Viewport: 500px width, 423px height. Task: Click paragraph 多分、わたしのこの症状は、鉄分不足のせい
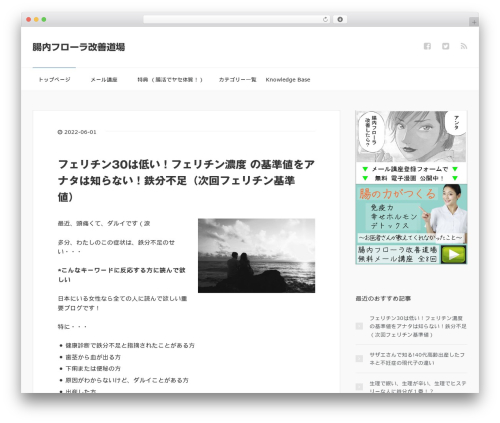116,247
